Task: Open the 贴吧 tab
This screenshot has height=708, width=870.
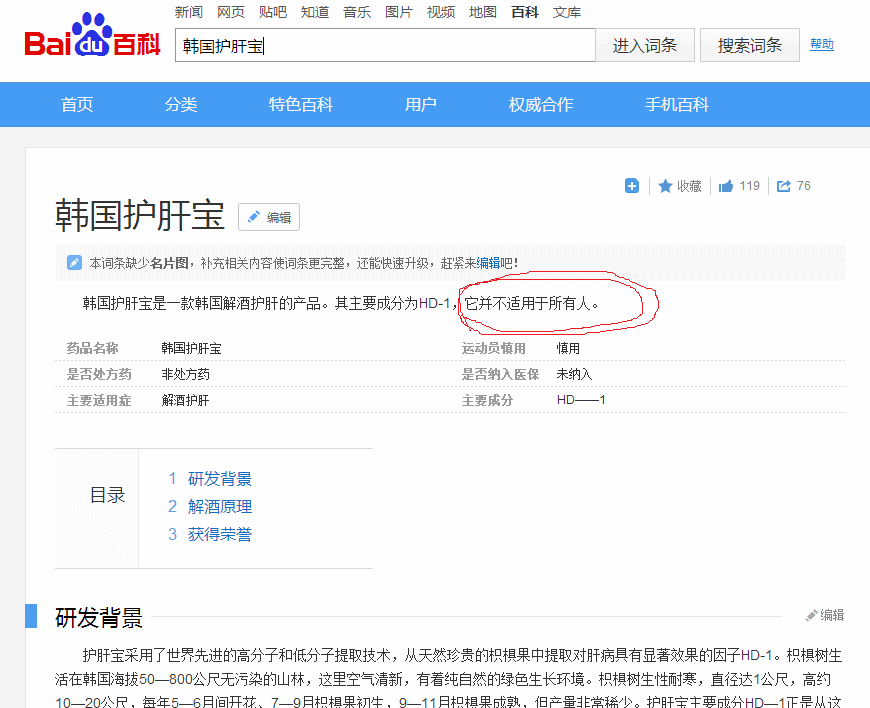Action: pyautogui.click(x=273, y=12)
